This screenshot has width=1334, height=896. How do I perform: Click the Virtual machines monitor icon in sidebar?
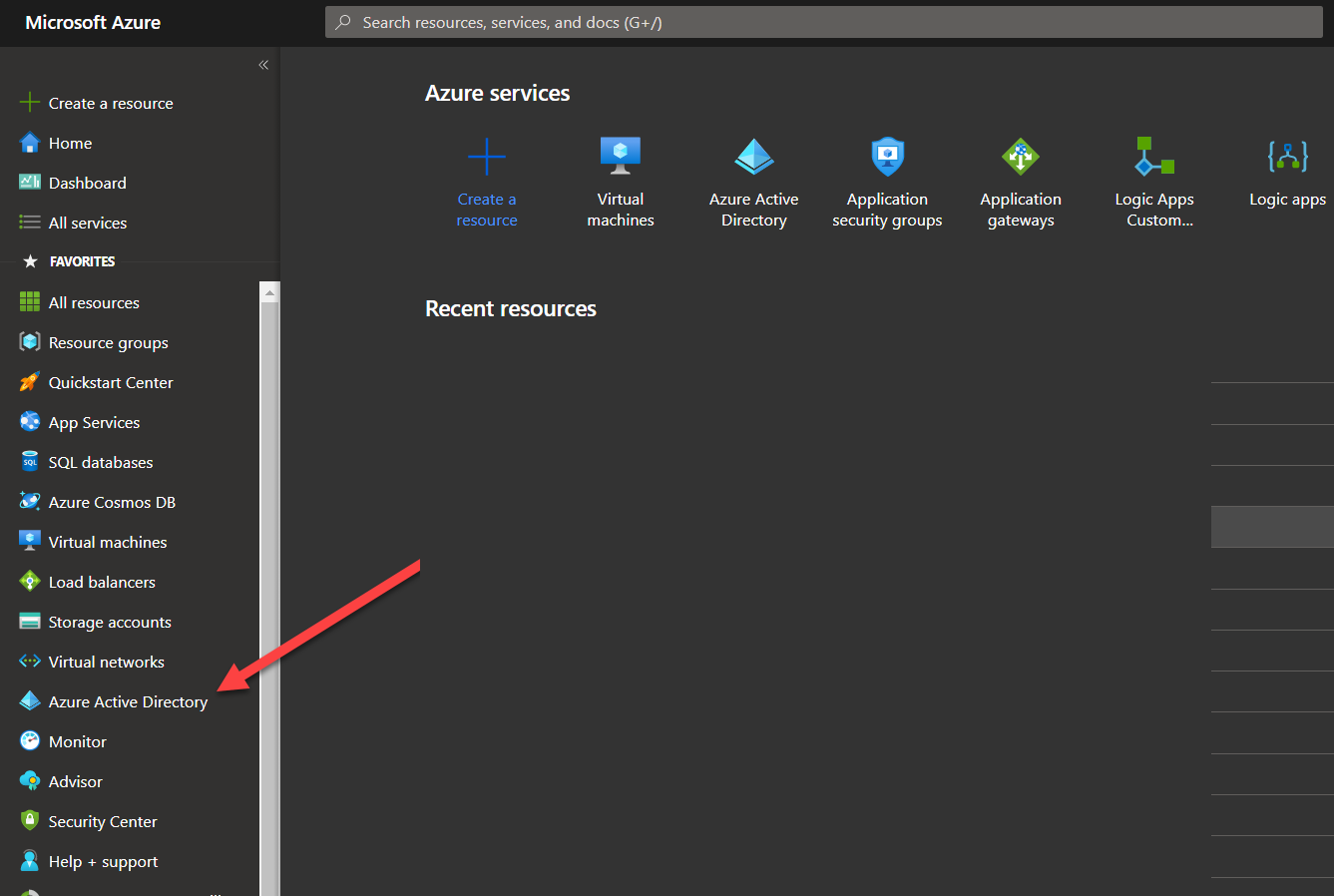pyautogui.click(x=30, y=542)
